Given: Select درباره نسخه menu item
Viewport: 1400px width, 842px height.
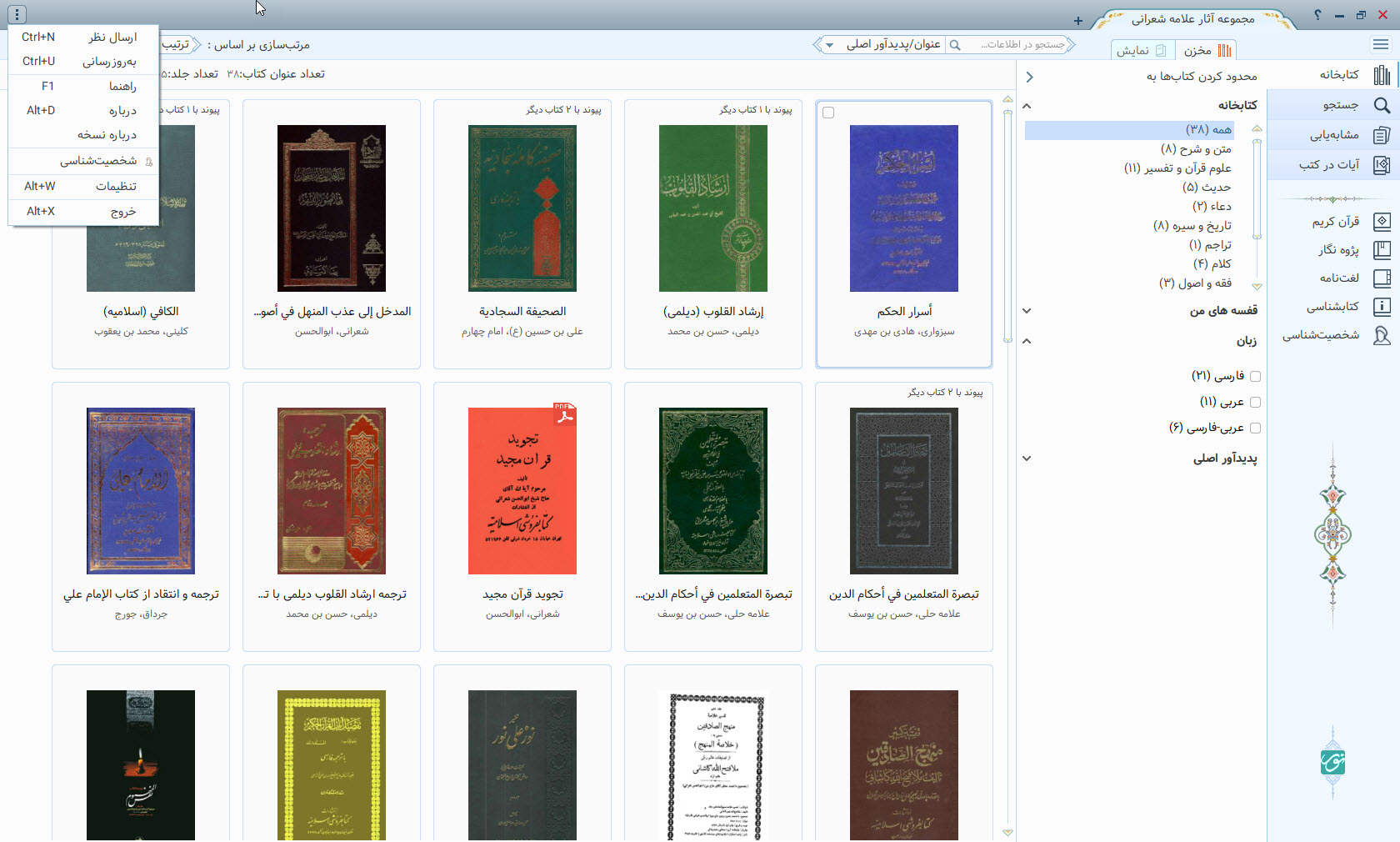Looking at the screenshot, I should click(x=83, y=134).
